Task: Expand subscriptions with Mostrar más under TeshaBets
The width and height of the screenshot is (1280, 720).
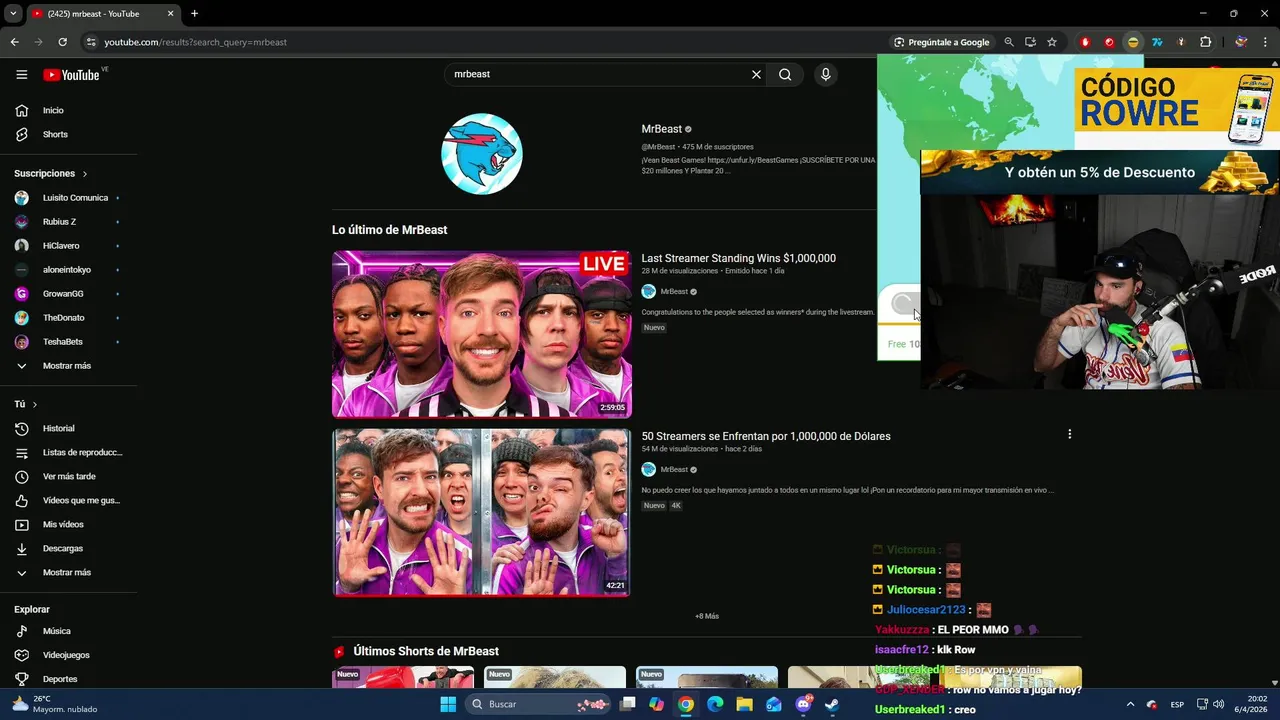Action: point(69,366)
